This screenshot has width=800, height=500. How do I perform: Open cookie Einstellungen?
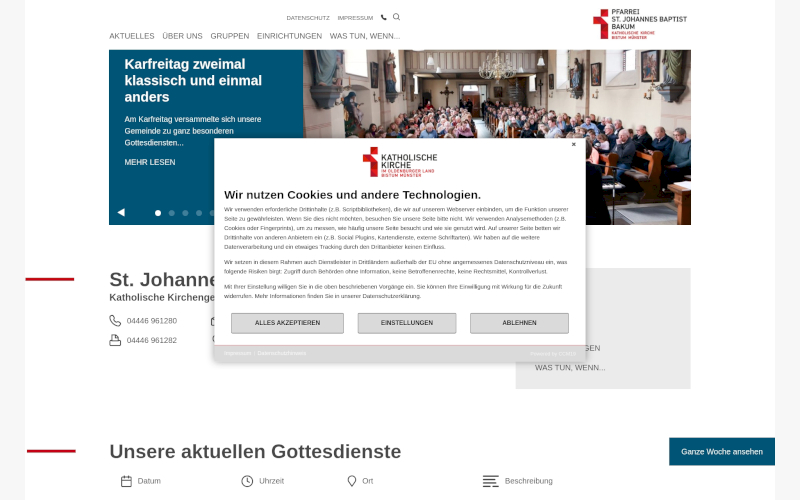pos(407,323)
